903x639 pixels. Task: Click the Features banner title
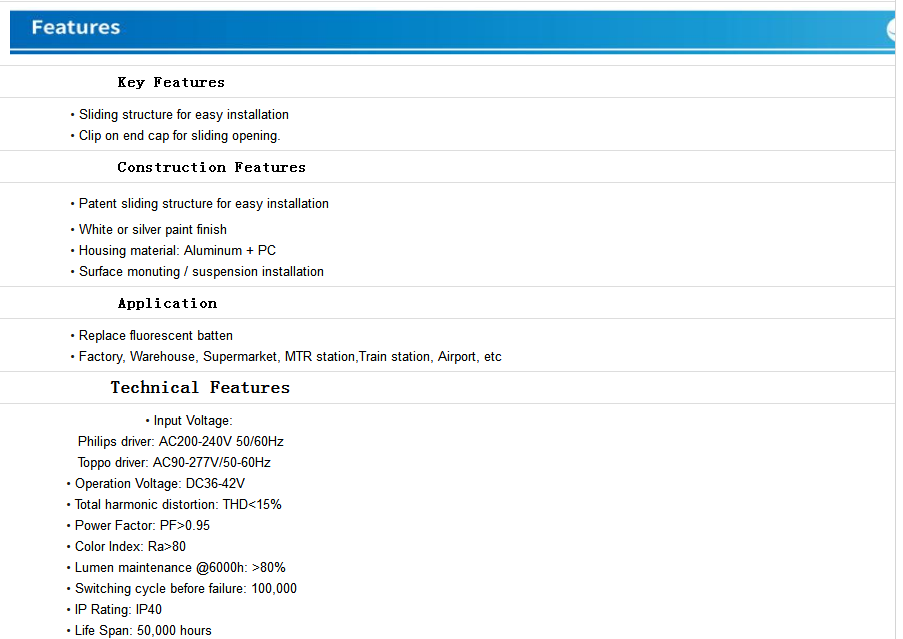tap(76, 28)
